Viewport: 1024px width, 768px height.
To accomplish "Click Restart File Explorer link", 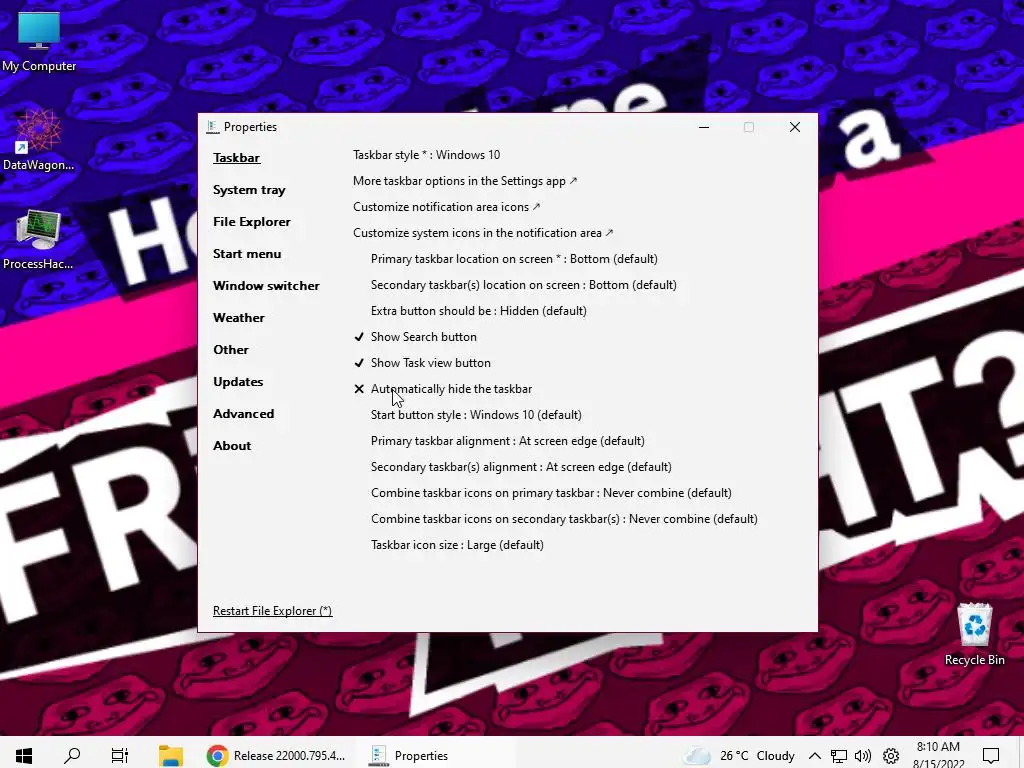I will [x=272, y=611].
